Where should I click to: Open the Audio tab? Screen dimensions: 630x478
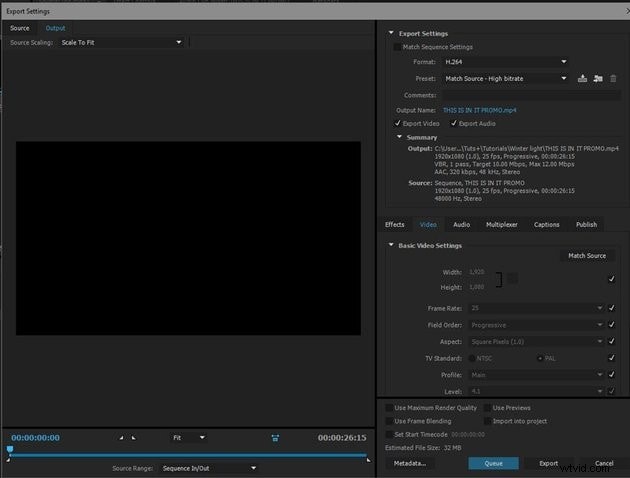[462, 225]
